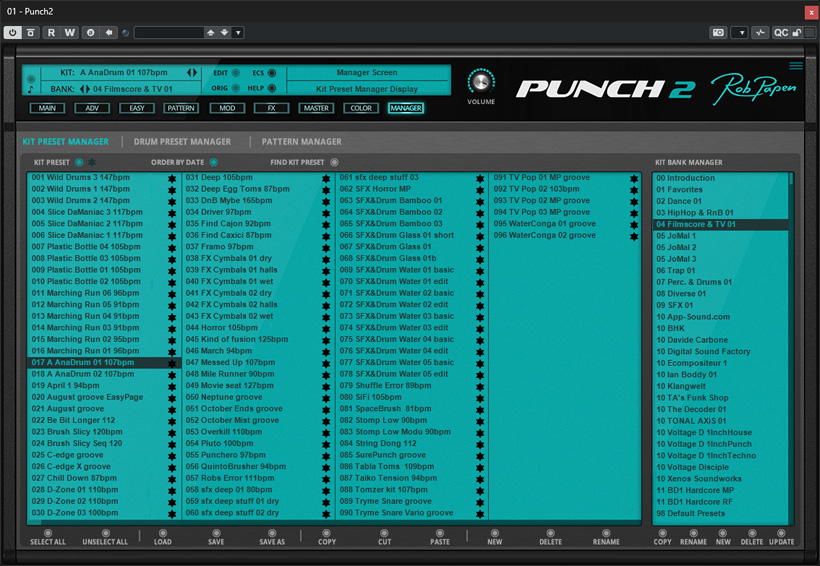Toggle the ECS button
This screenshot has width=820, height=566.
272,73
